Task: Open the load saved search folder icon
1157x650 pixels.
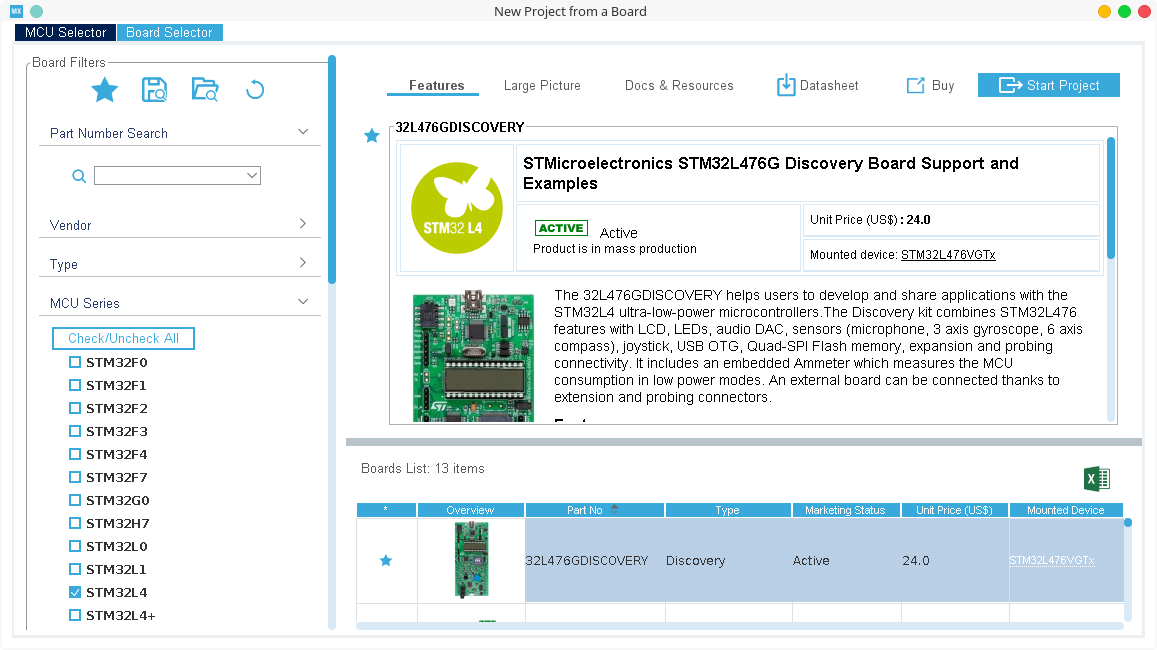Action: pos(205,90)
